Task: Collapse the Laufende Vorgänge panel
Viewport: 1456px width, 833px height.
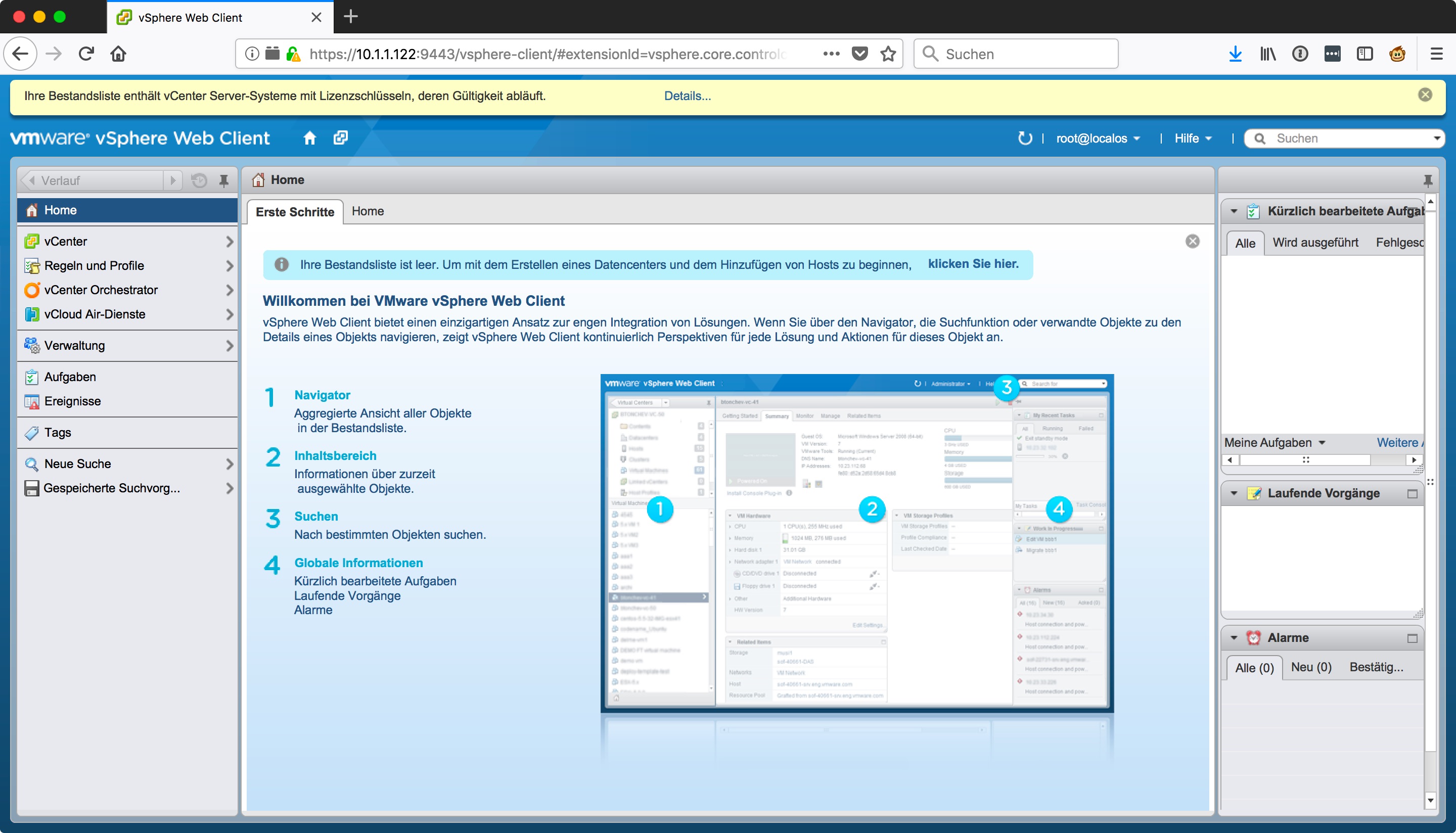Action: click(x=1234, y=493)
